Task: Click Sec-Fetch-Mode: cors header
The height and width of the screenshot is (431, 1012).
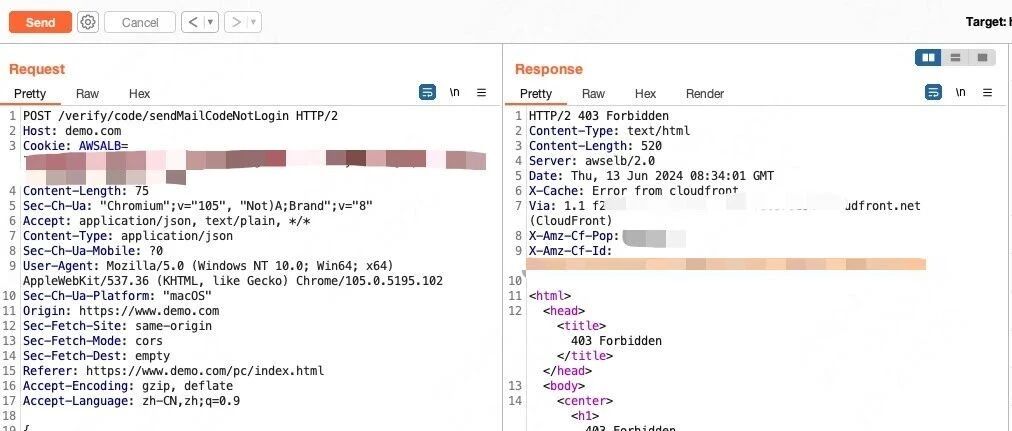Action: pyautogui.click(x=93, y=341)
